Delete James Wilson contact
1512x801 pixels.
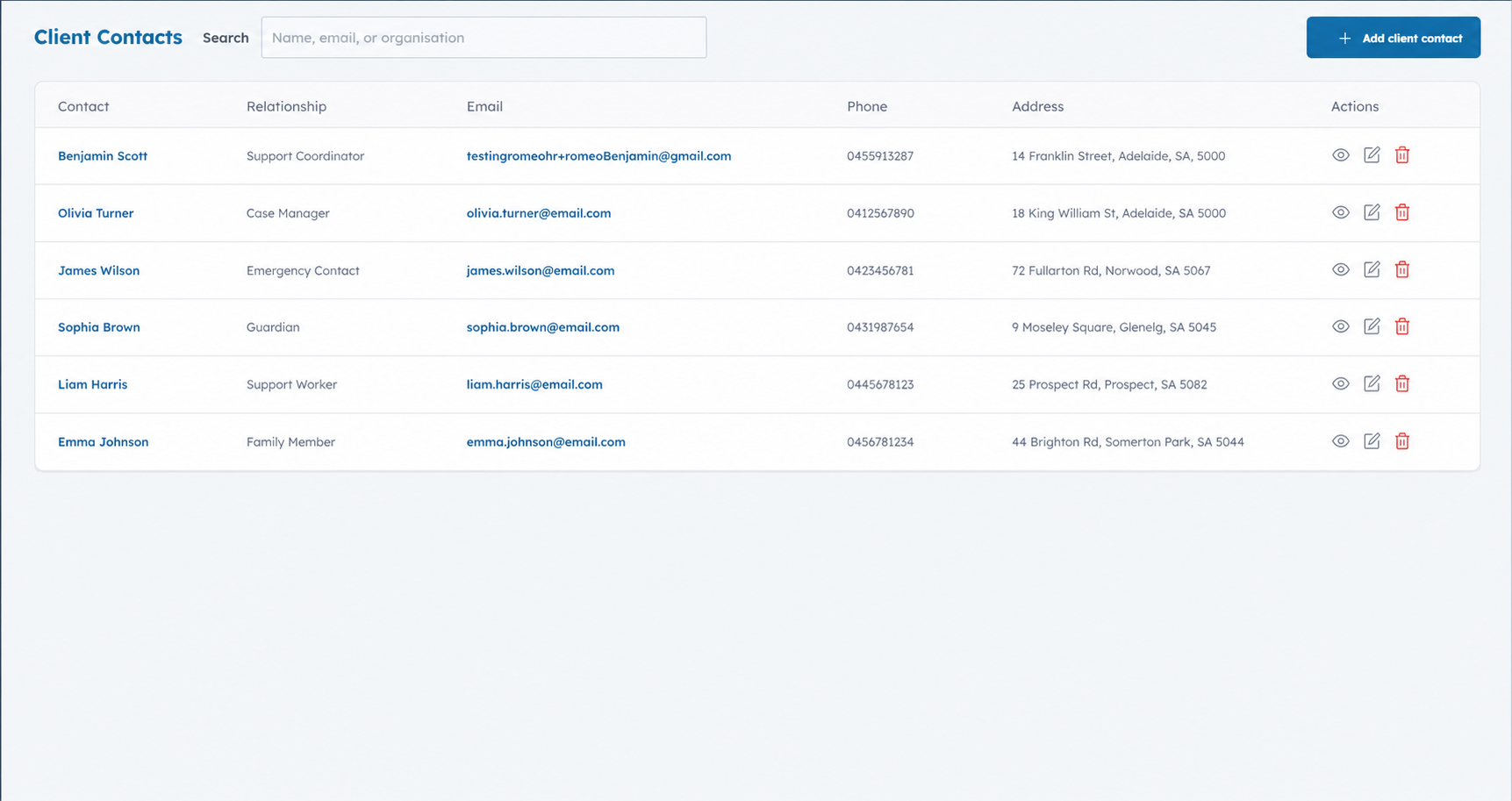point(1402,269)
